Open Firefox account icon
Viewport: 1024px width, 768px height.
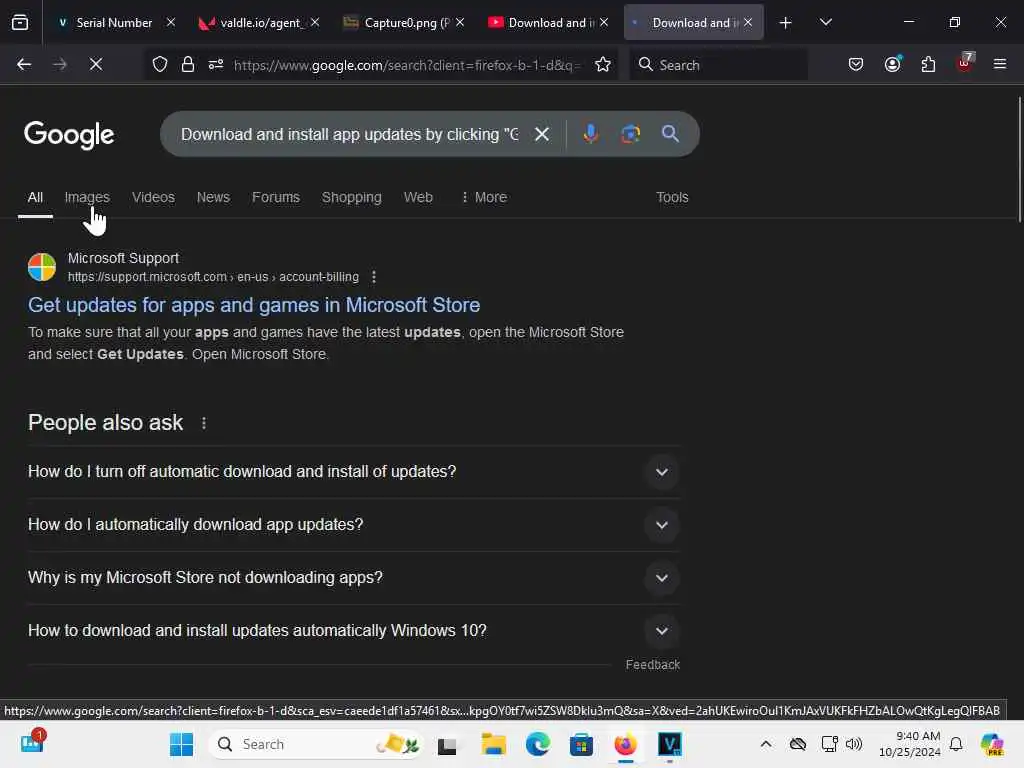892,65
